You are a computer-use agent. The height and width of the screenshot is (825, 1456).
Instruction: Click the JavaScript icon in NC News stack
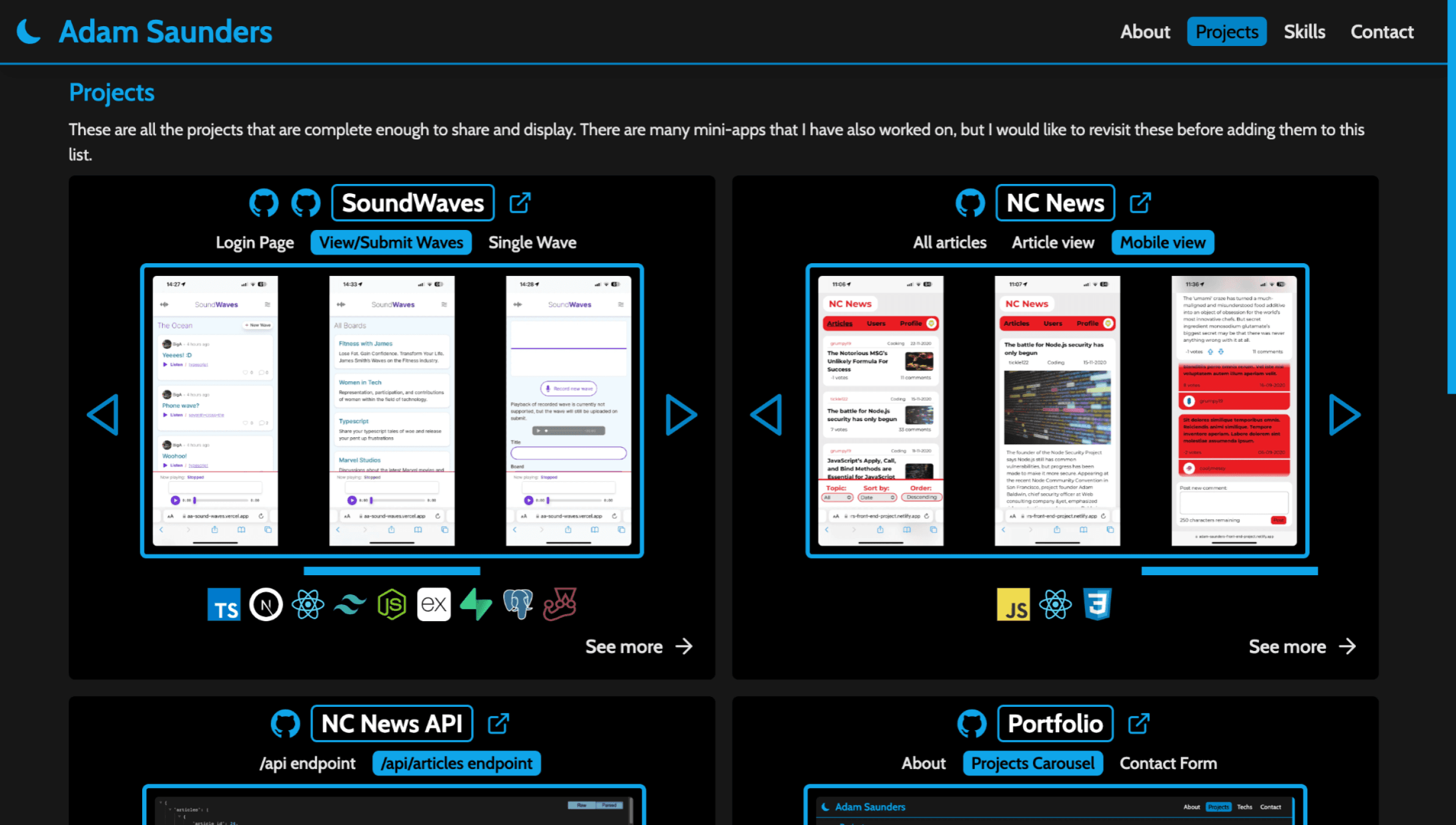(1015, 604)
